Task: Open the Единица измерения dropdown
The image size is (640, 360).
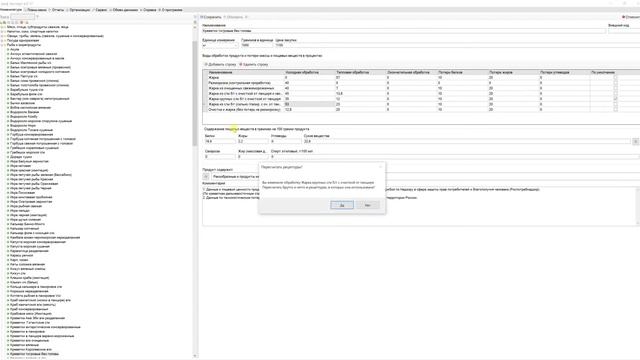Action: tap(220, 45)
